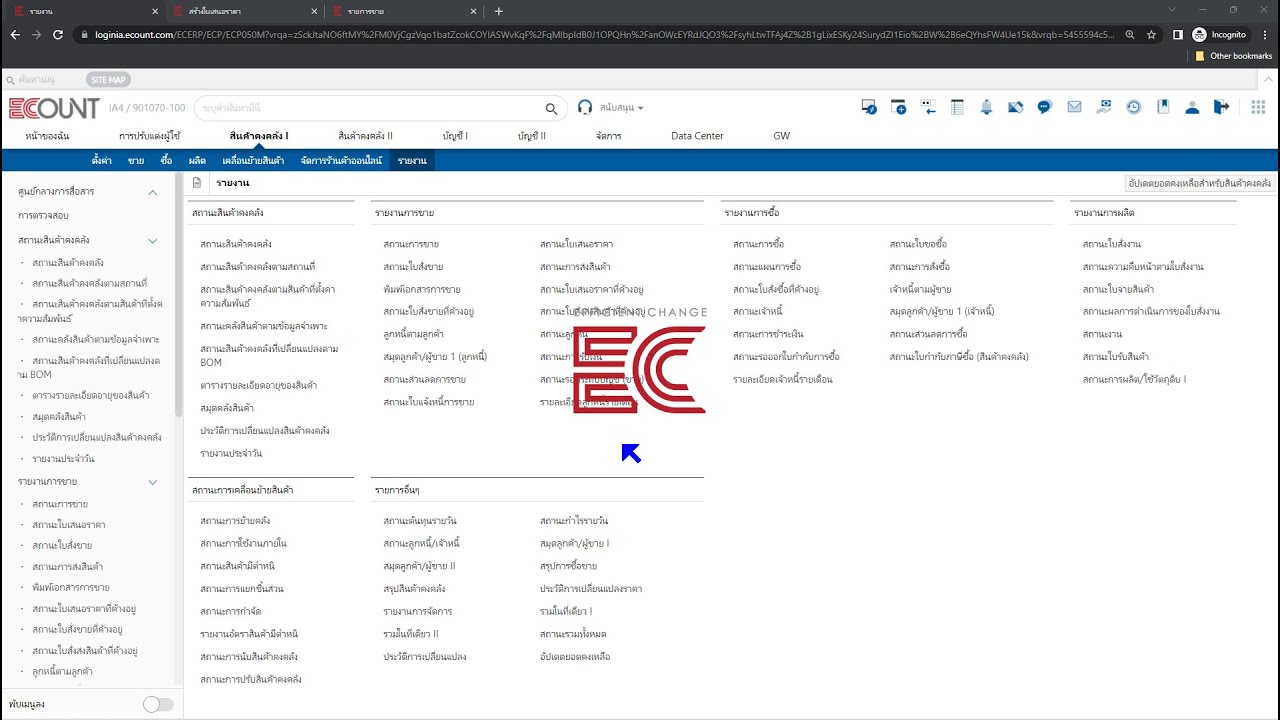Open การปรับแต่งผู้ใช้ main menu
Viewport: 1280px width, 720px height.
point(149,136)
